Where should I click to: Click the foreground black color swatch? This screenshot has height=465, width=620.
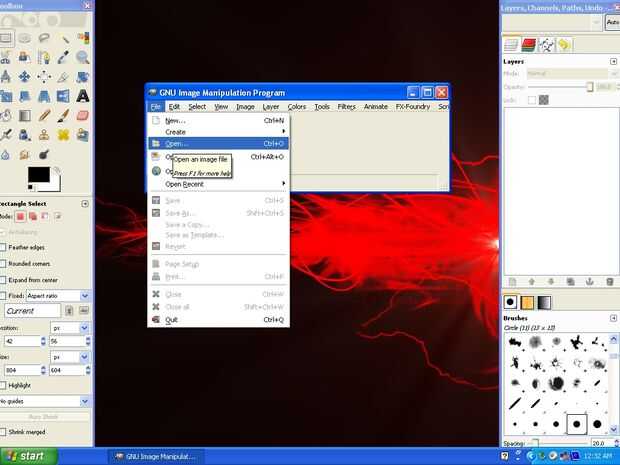click(38, 174)
